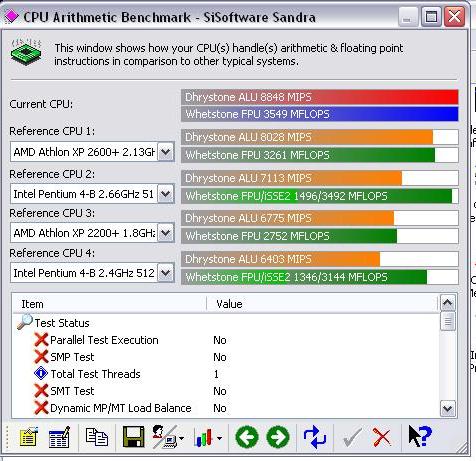Click the Reference CPU 3 label
Screen dimensions: 476x461
(x=52, y=213)
